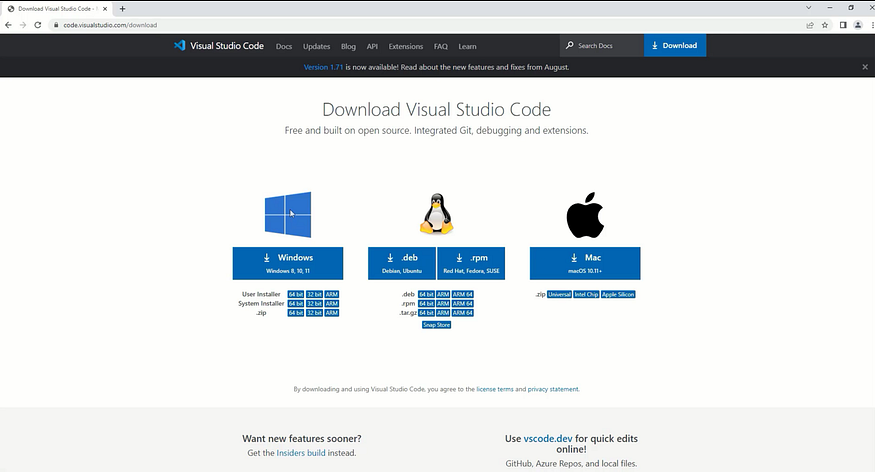
Task: Select Linux .rpm ARM 64
Action: click(463, 304)
